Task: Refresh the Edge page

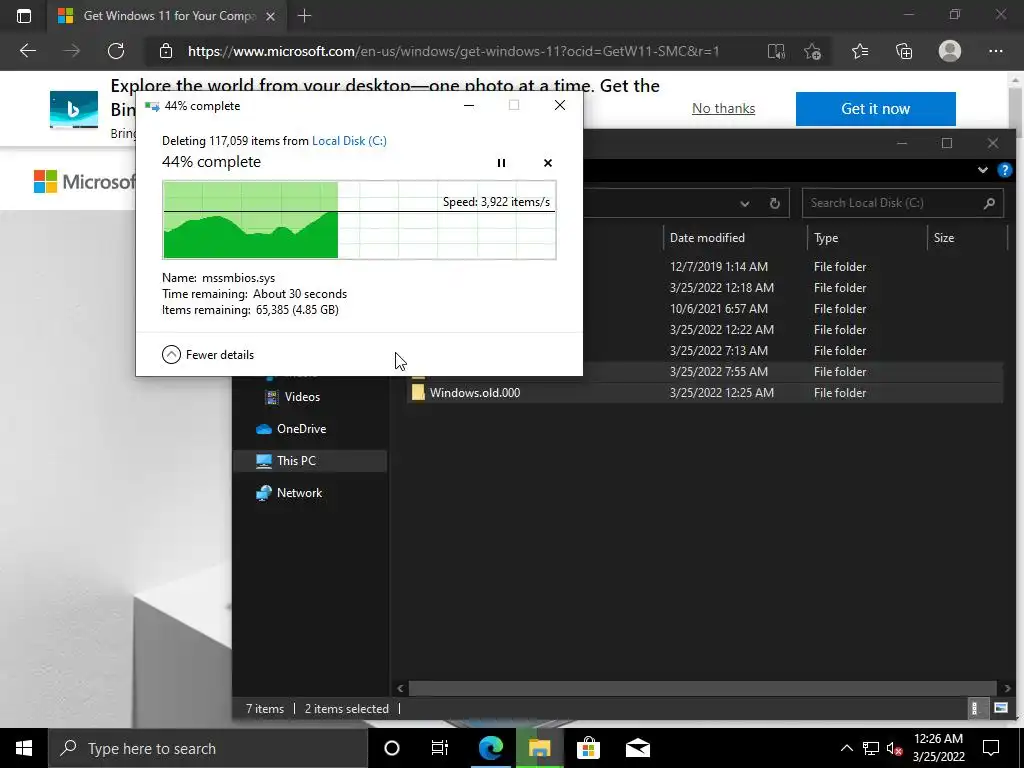Action: tap(116, 51)
